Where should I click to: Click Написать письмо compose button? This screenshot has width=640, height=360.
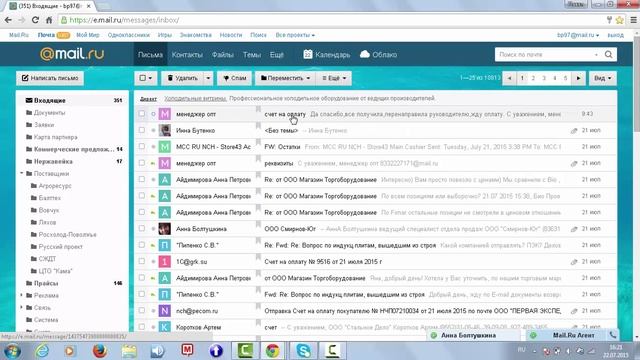(x=50, y=78)
